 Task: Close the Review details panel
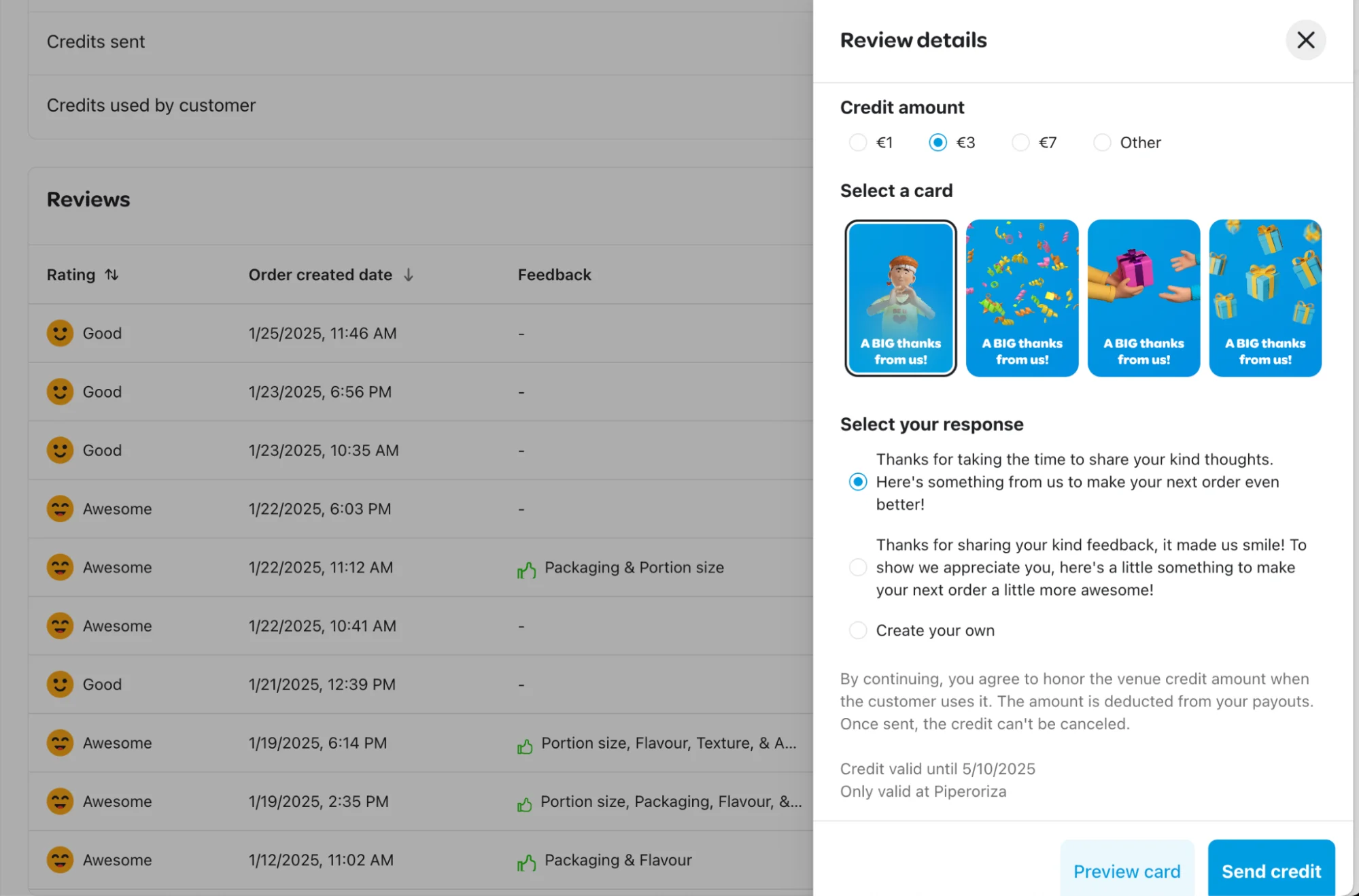click(1305, 40)
